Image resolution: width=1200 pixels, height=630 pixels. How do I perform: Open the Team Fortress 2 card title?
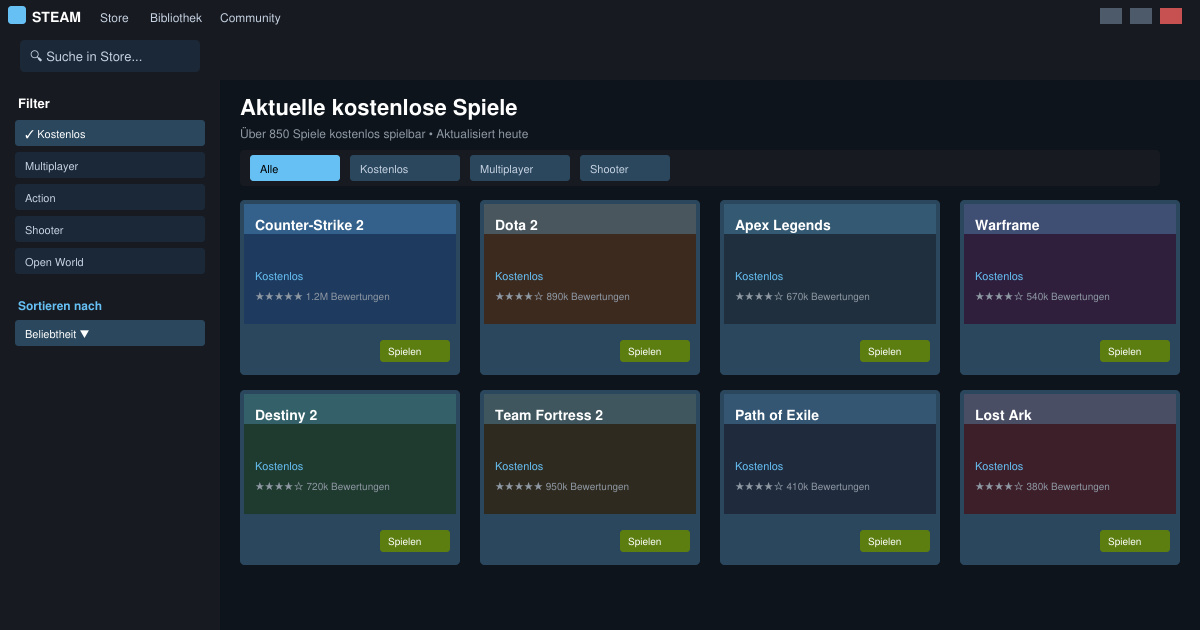tap(549, 415)
